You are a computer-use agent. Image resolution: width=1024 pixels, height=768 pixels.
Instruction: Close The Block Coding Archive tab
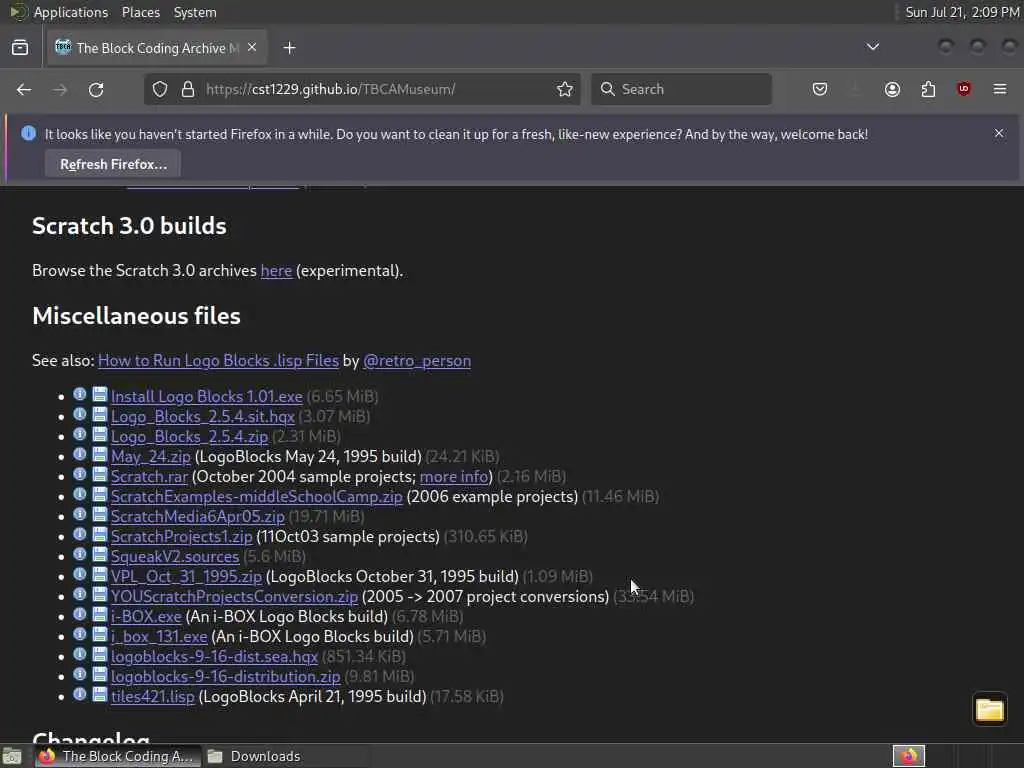pos(252,48)
